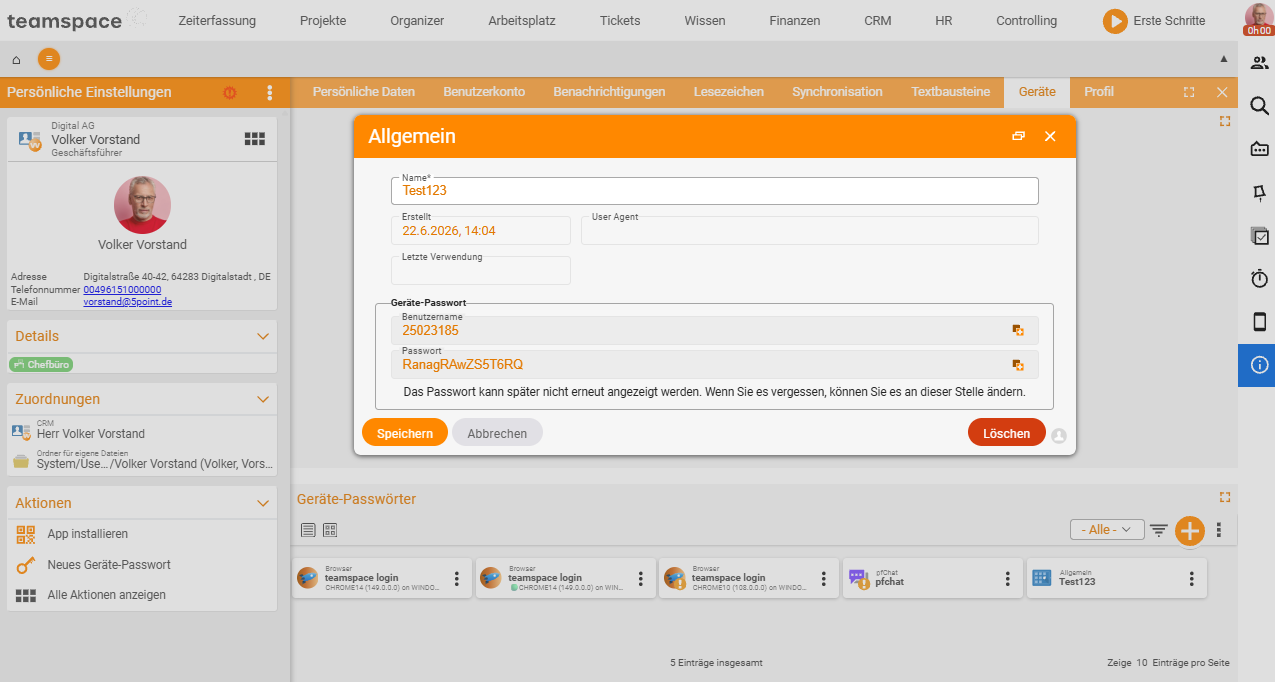1275x682 pixels.
Task: Open the tasks checkbox icon in right sidebar
Action: pyautogui.click(x=1259, y=236)
